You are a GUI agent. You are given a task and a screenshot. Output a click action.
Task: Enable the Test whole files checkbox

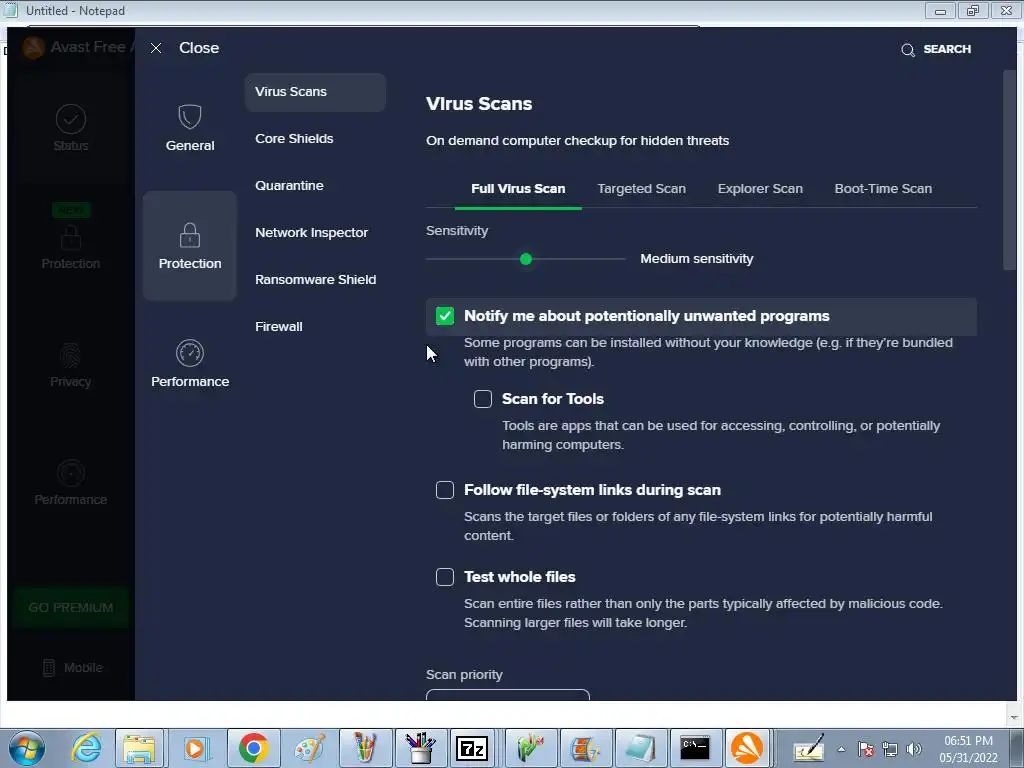tap(445, 577)
